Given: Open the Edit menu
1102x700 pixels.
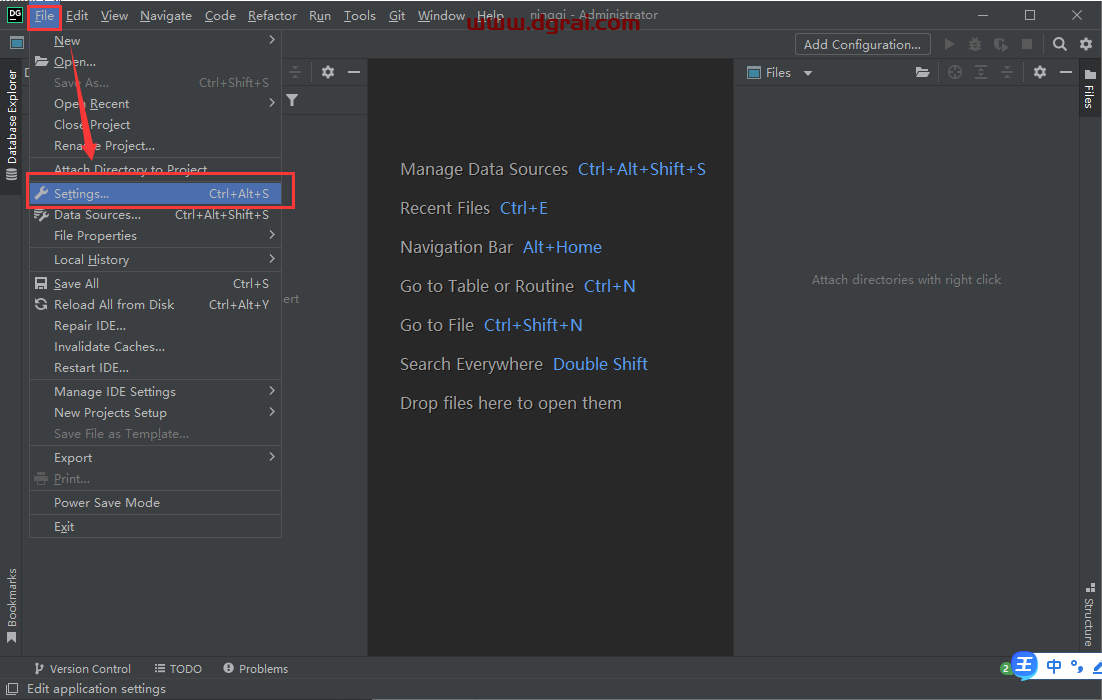Looking at the screenshot, I should tap(77, 15).
